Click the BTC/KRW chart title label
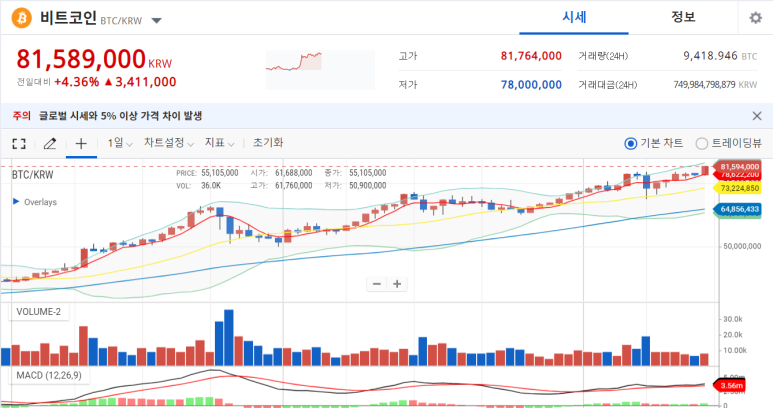The height and width of the screenshot is (408, 773). pyautogui.click(x=33, y=175)
